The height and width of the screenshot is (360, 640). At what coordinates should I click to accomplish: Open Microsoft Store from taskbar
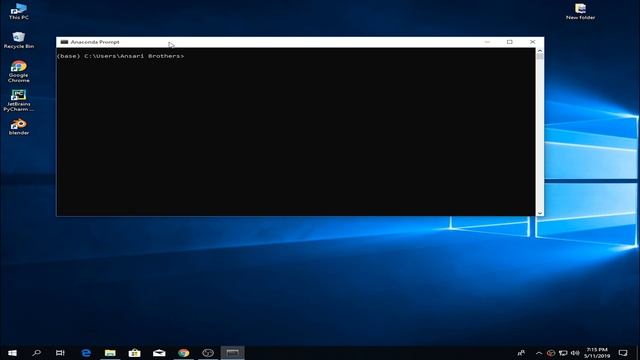[x=135, y=353]
